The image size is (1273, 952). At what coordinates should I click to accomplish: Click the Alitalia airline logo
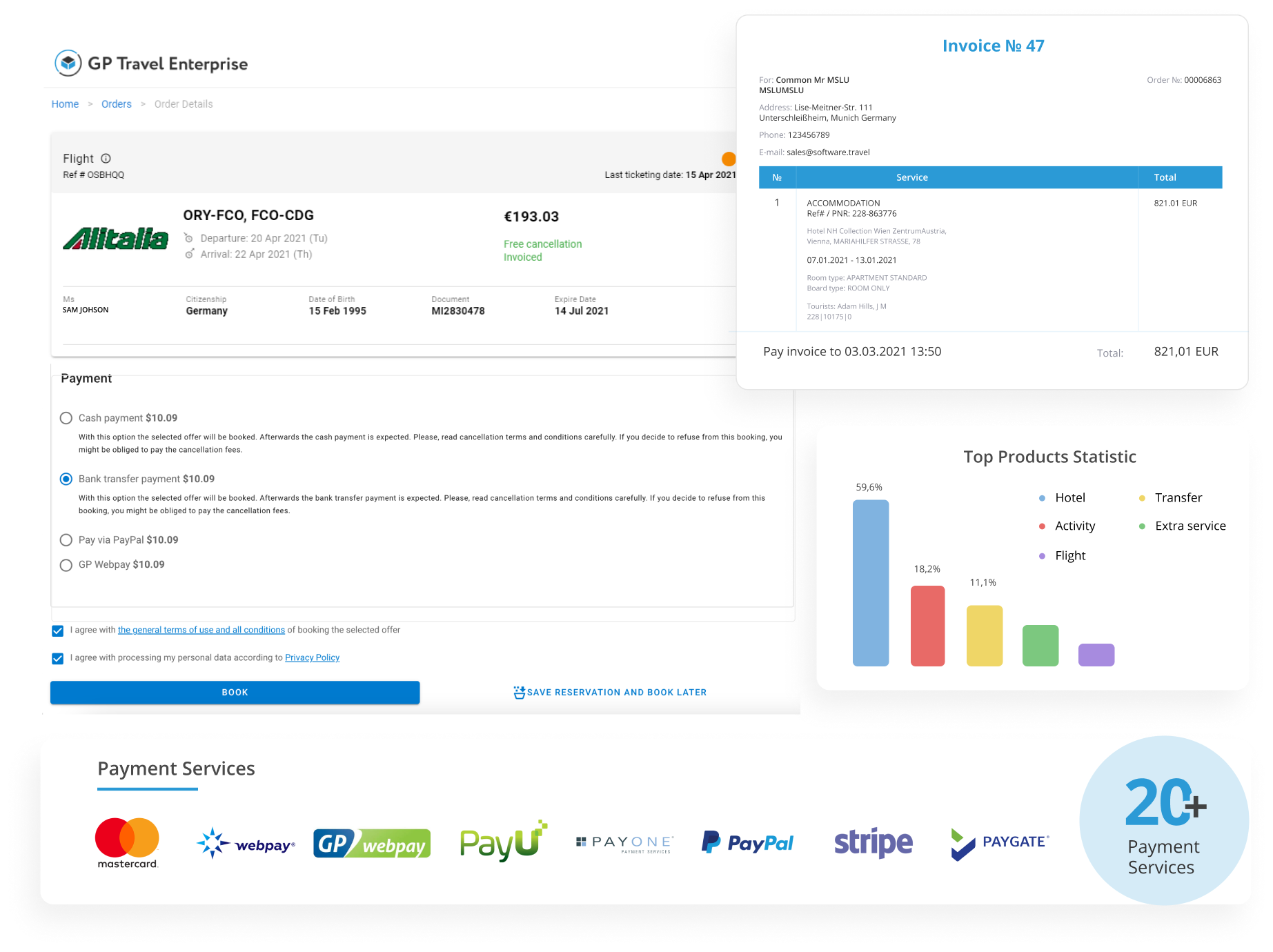tap(116, 239)
